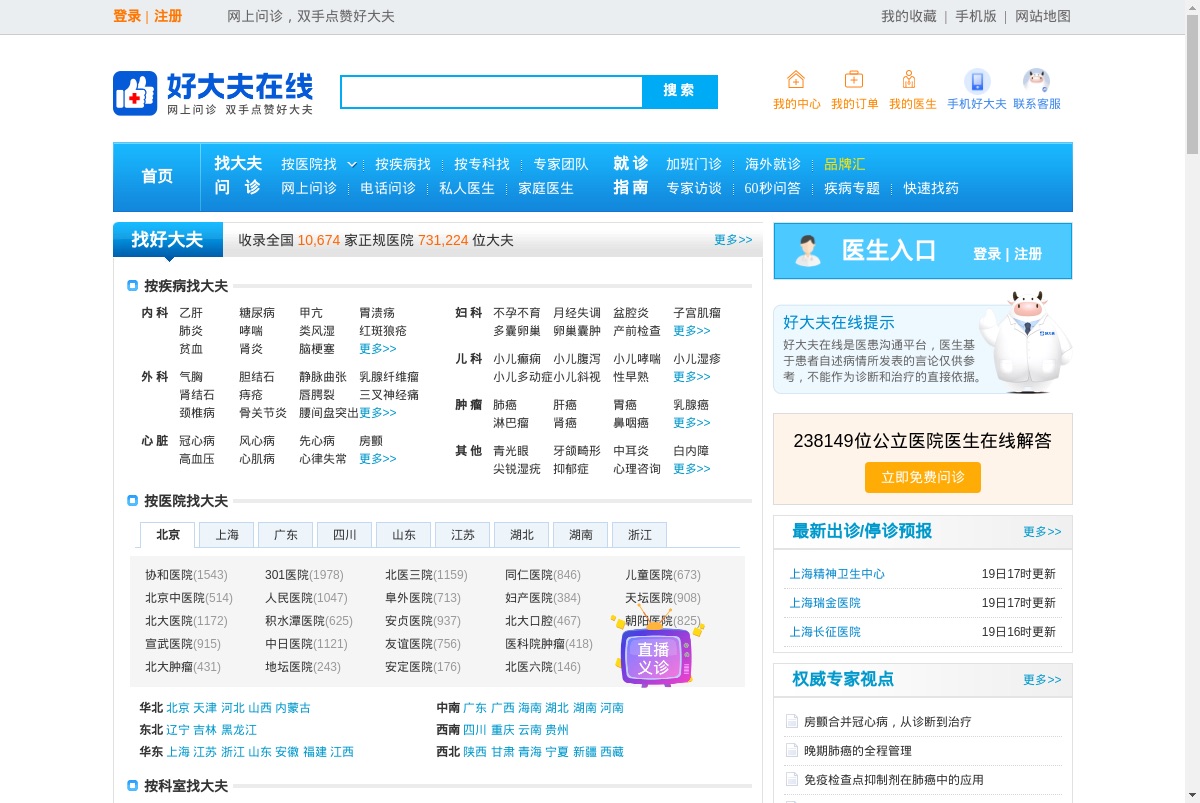1200x803 pixels.
Task: Select the 浙江 hospital tab
Action: click(x=640, y=535)
